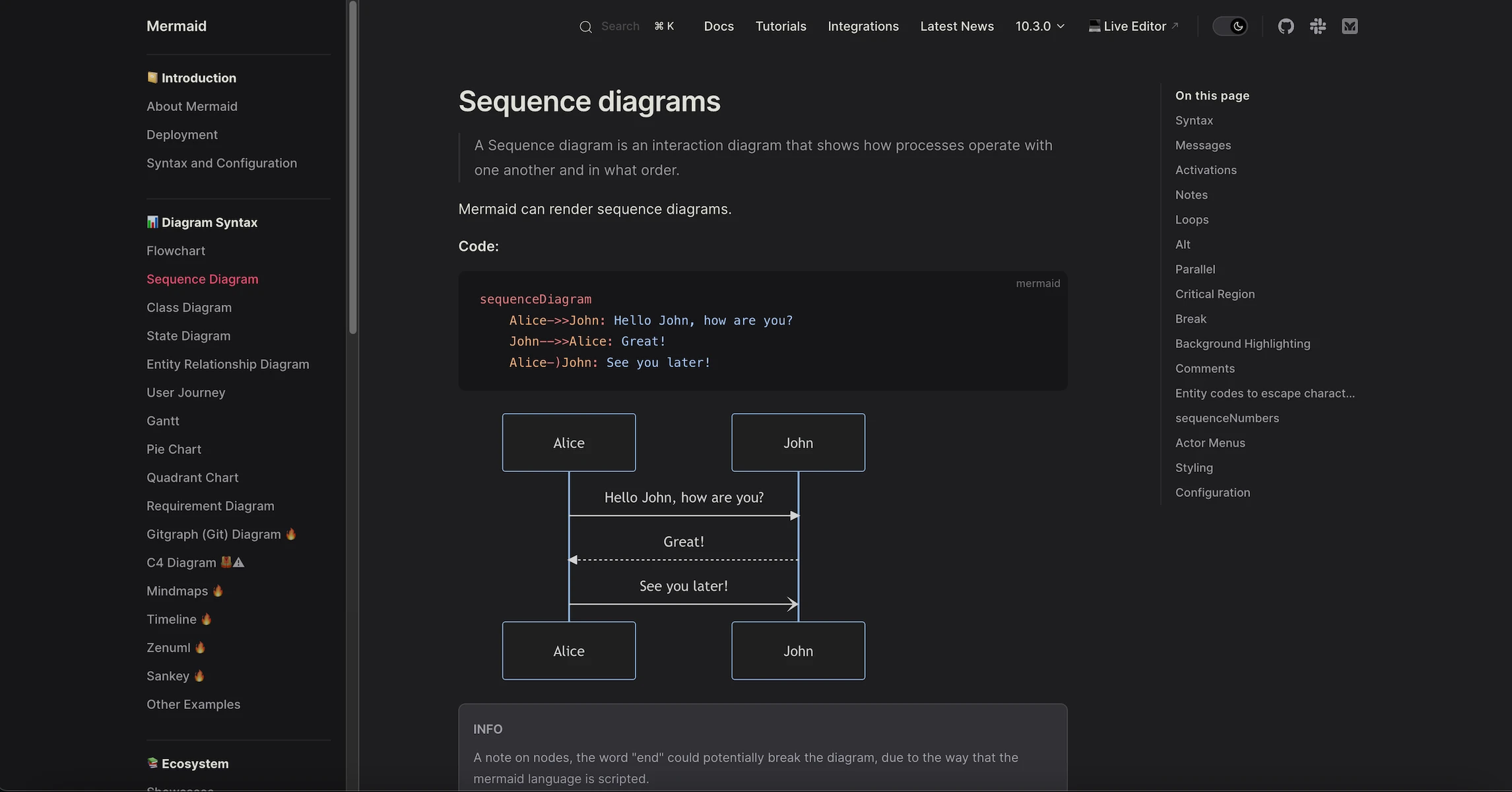The height and width of the screenshot is (792, 1512).
Task: Open Pie Chart sidebar link
Action: pyautogui.click(x=174, y=449)
